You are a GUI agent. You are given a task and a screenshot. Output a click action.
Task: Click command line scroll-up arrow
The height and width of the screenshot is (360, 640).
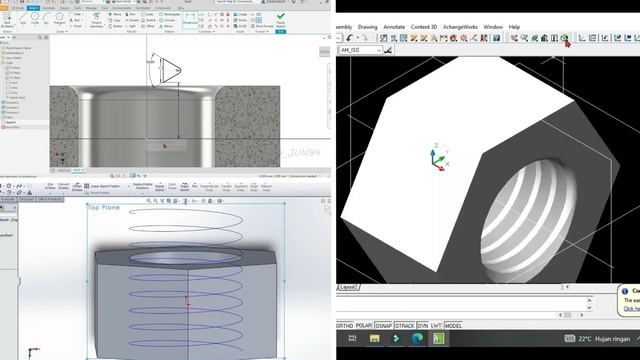589,300
